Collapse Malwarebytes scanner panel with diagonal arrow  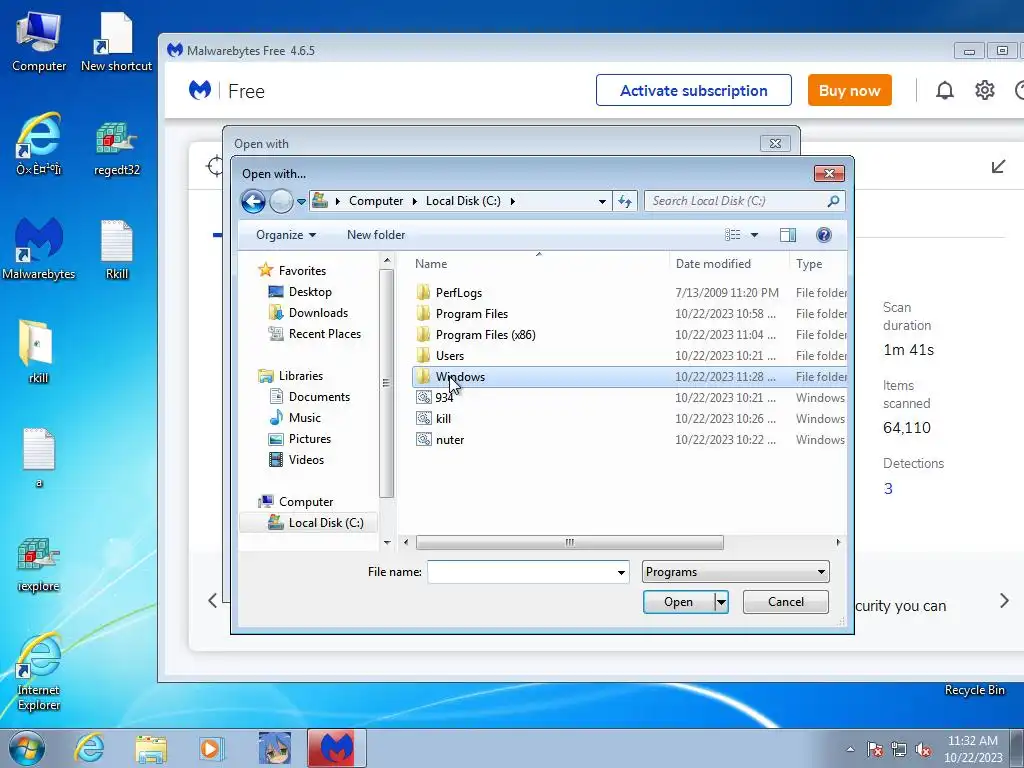[x=998, y=167]
